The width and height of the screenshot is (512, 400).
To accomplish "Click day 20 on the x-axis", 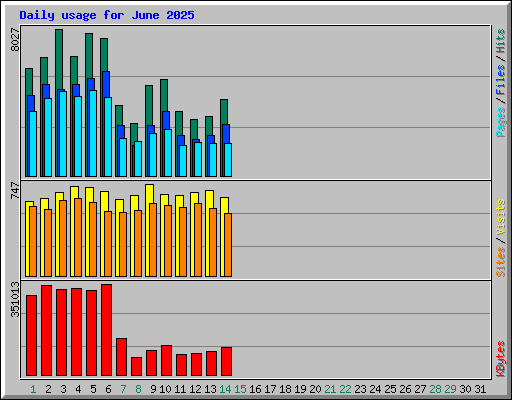I will 315,389.
